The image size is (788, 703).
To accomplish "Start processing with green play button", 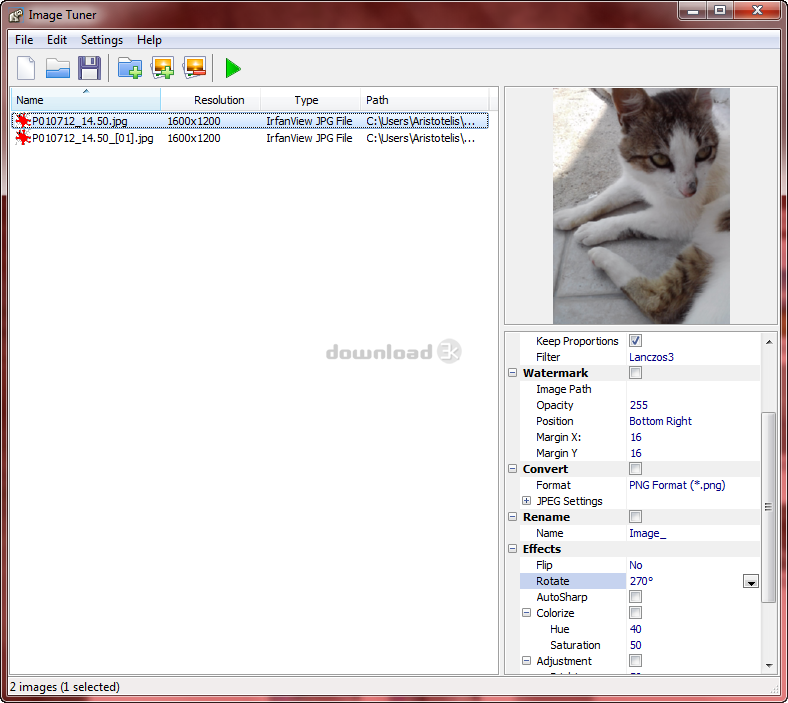I will click(x=233, y=68).
